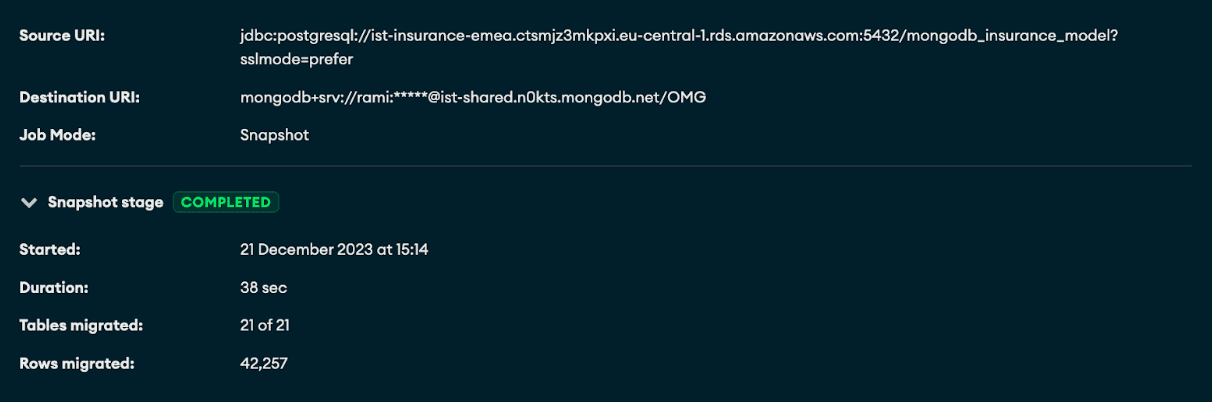The width and height of the screenshot is (1212, 402).
Task: Click the green COMPLETED status badge
Action: click(226, 203)
